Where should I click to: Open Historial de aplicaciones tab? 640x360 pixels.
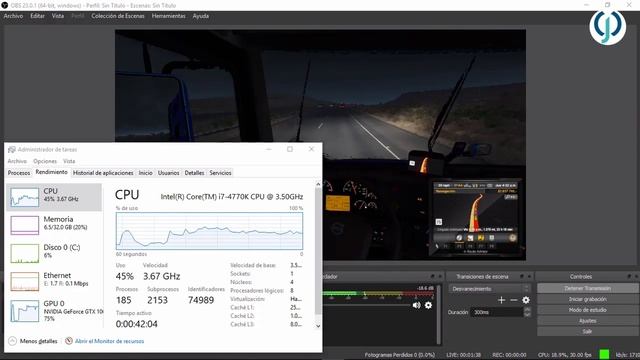[103, 173]
